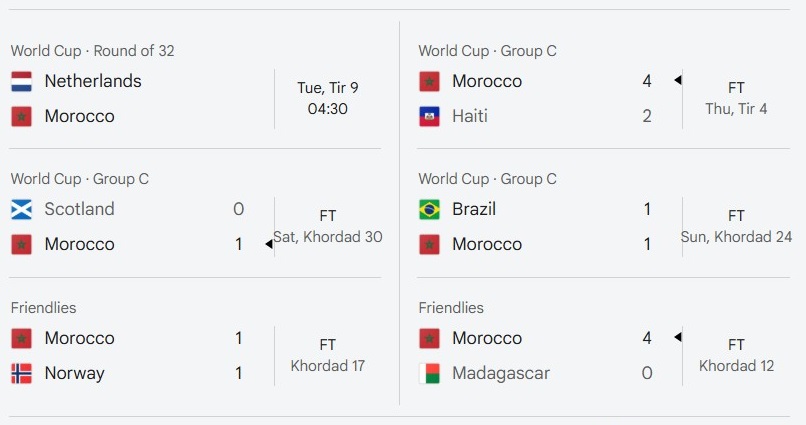Open the Tue, Tir 9 04:30 match time
This screenshot has height=425, width=806.
tap(328, 98)
